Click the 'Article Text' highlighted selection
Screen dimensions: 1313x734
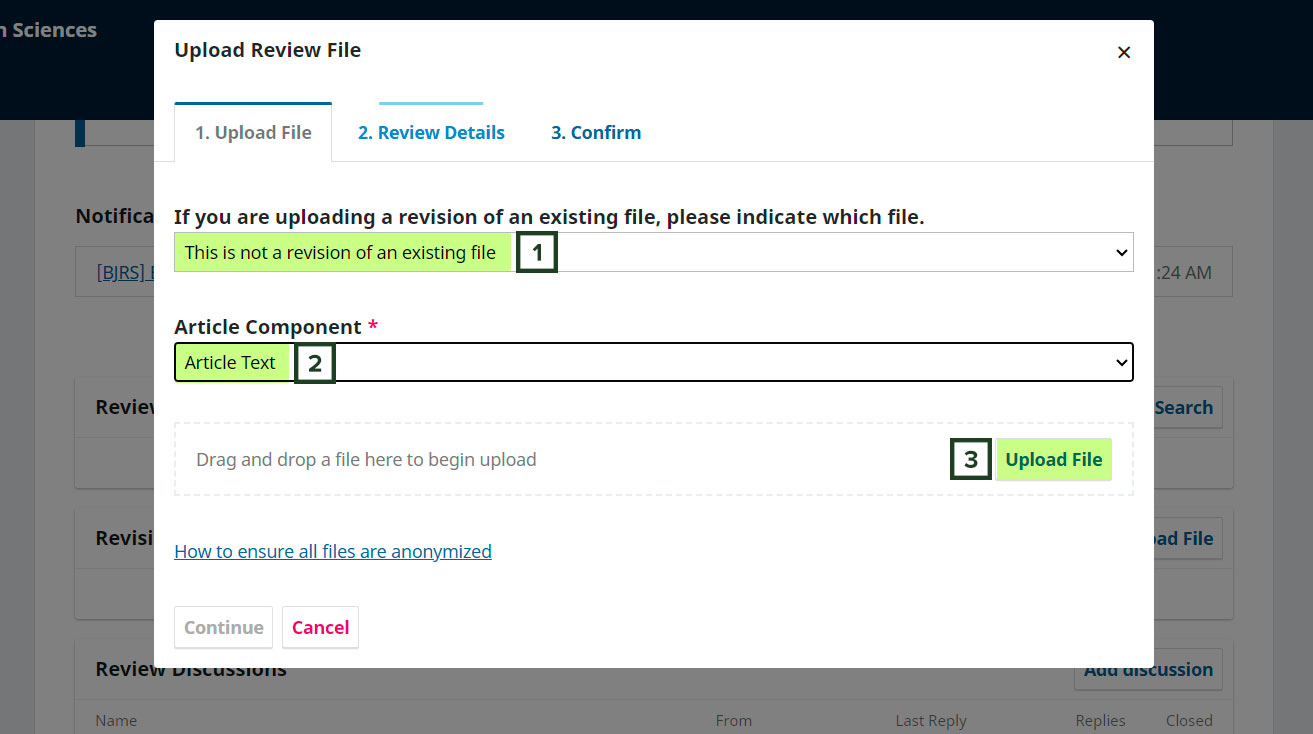231,363
